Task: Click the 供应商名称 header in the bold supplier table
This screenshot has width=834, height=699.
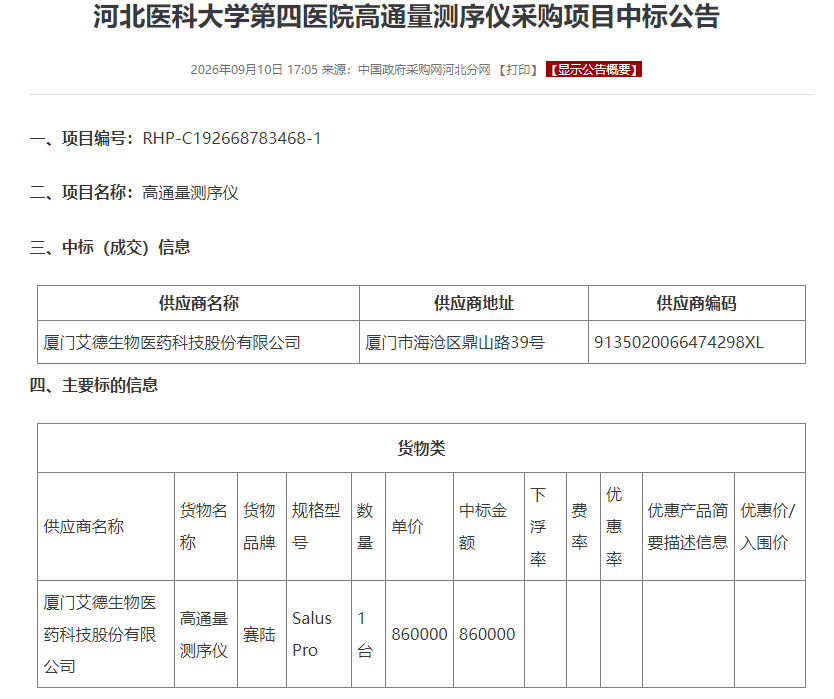Action: coord(198,303)
